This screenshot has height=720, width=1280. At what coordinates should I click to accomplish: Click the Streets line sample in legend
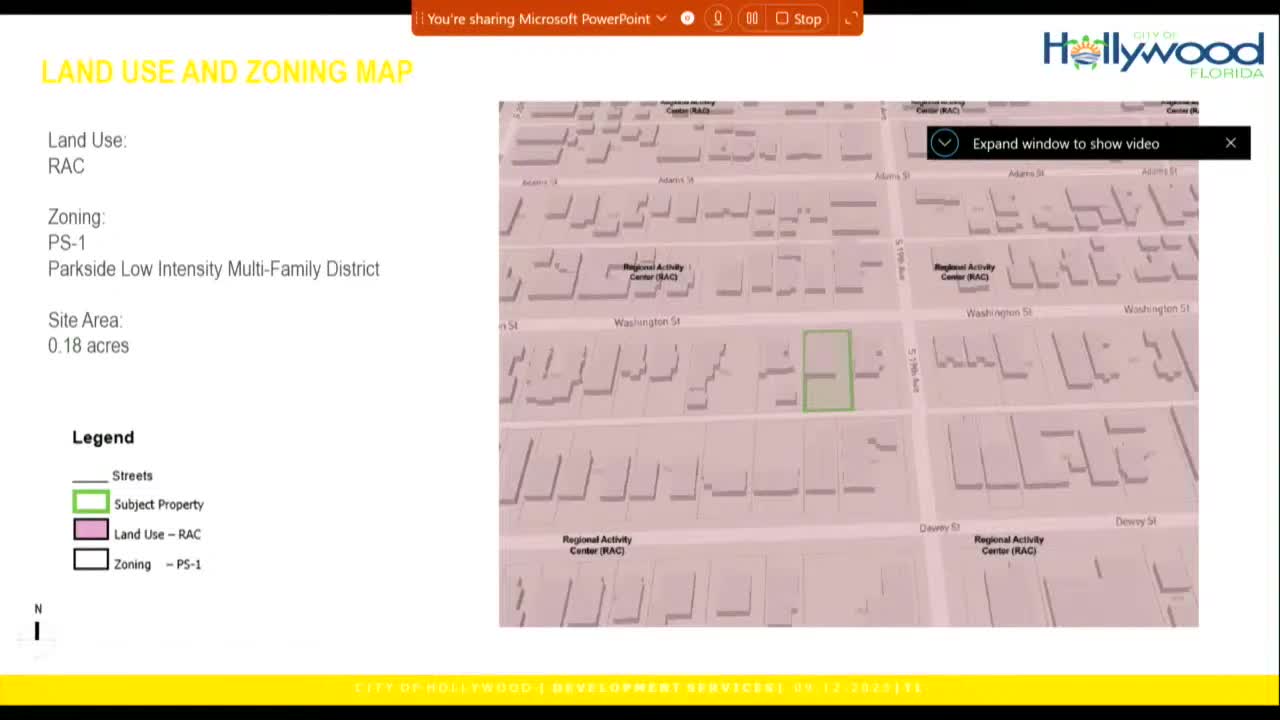tap(90, 481)
